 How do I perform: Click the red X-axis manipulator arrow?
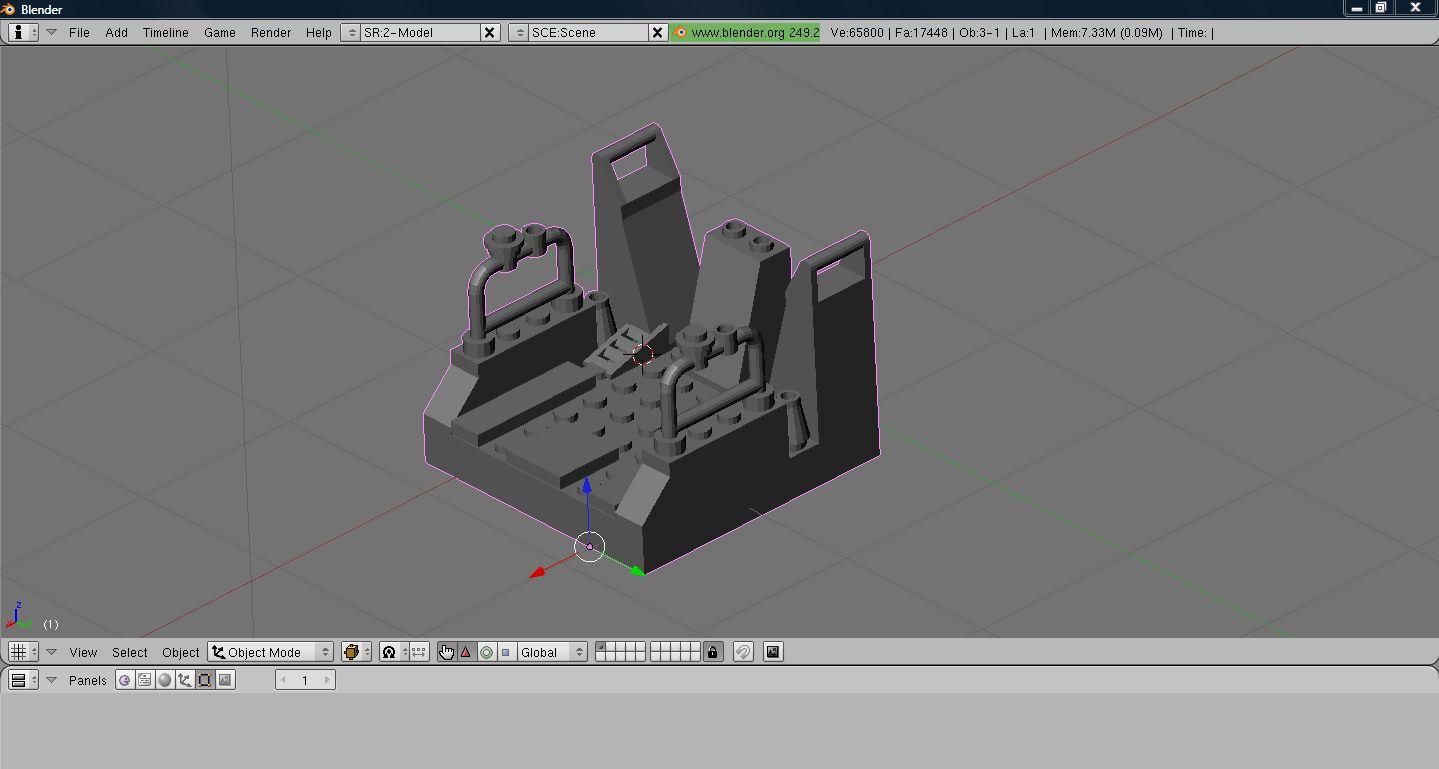(537, 573)
